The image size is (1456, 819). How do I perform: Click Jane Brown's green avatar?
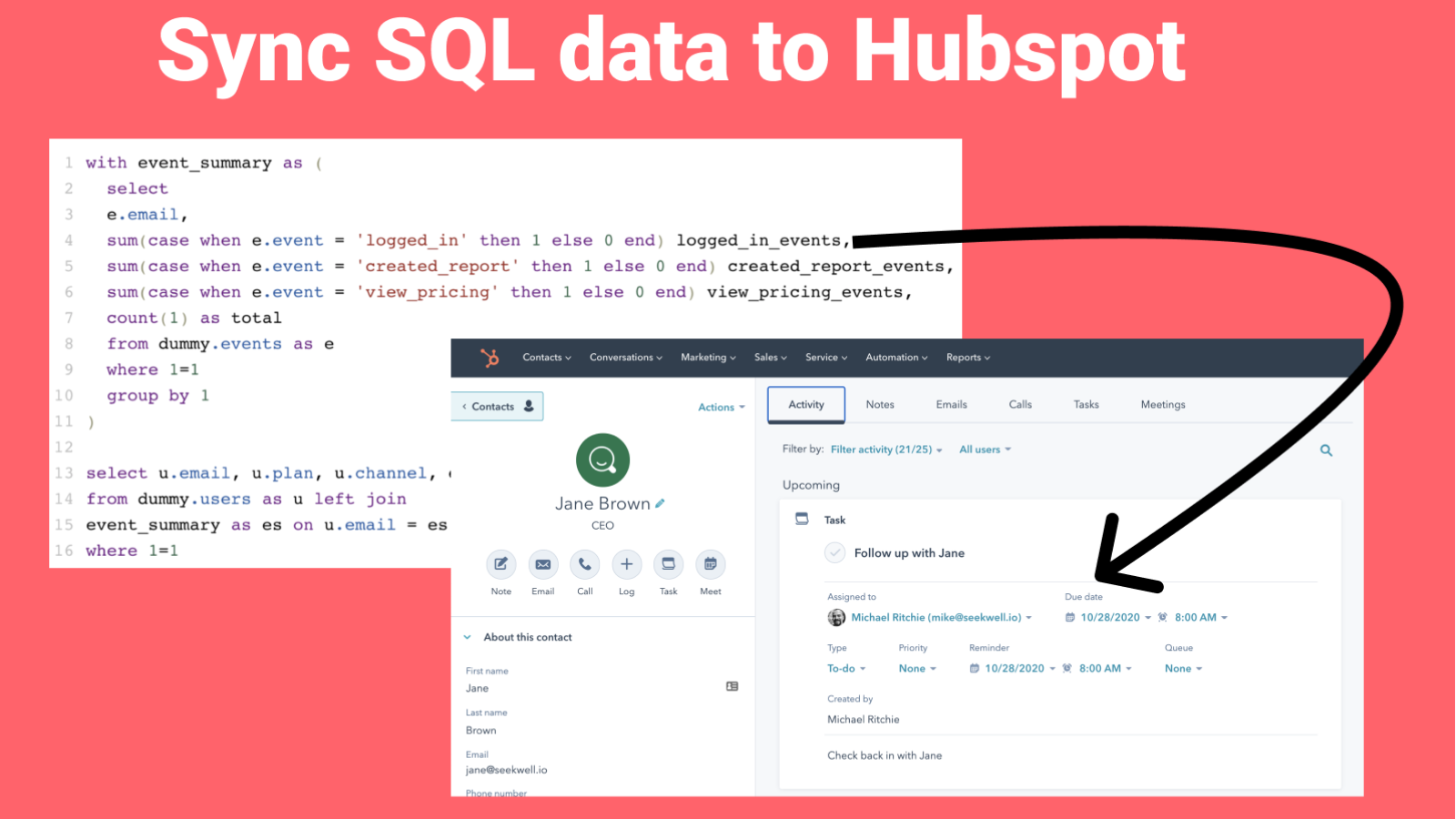coord(602,460)
